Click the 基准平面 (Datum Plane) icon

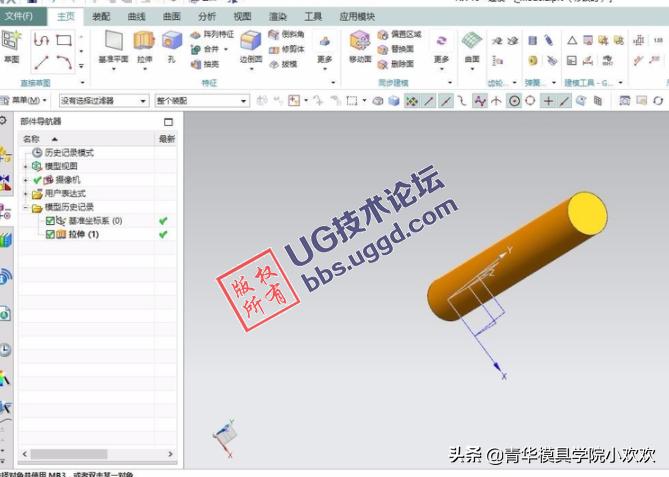[113, 41]
